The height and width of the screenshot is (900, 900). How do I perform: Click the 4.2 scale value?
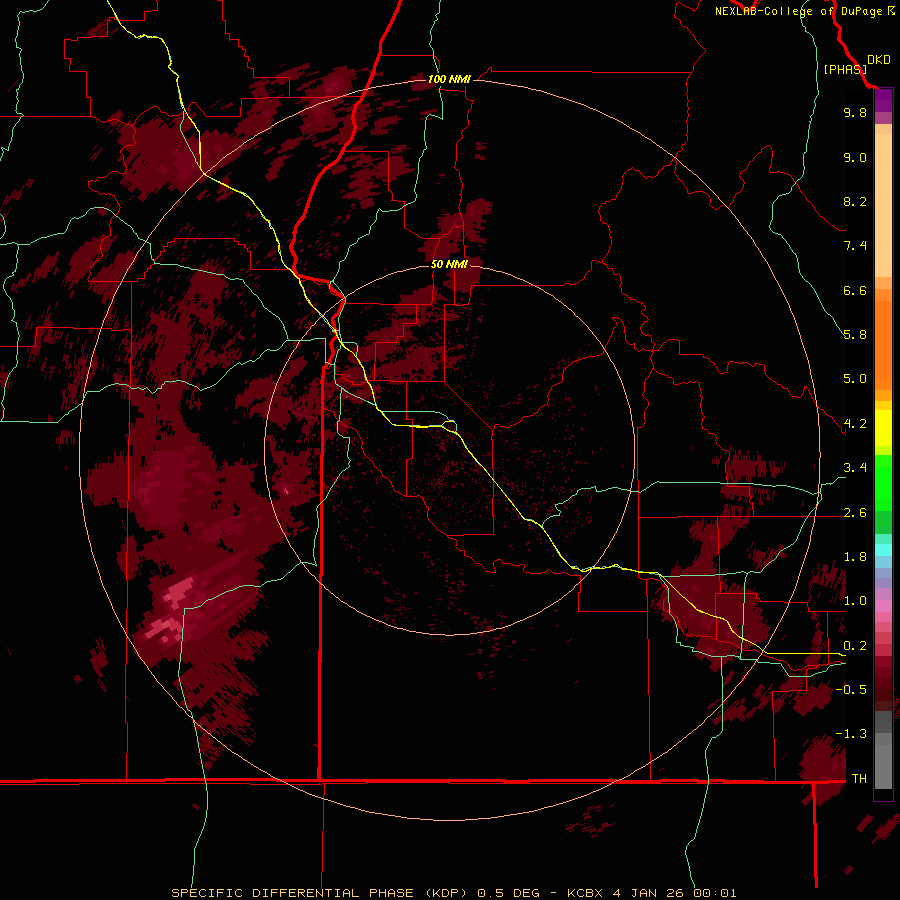[x=855, y=424]
